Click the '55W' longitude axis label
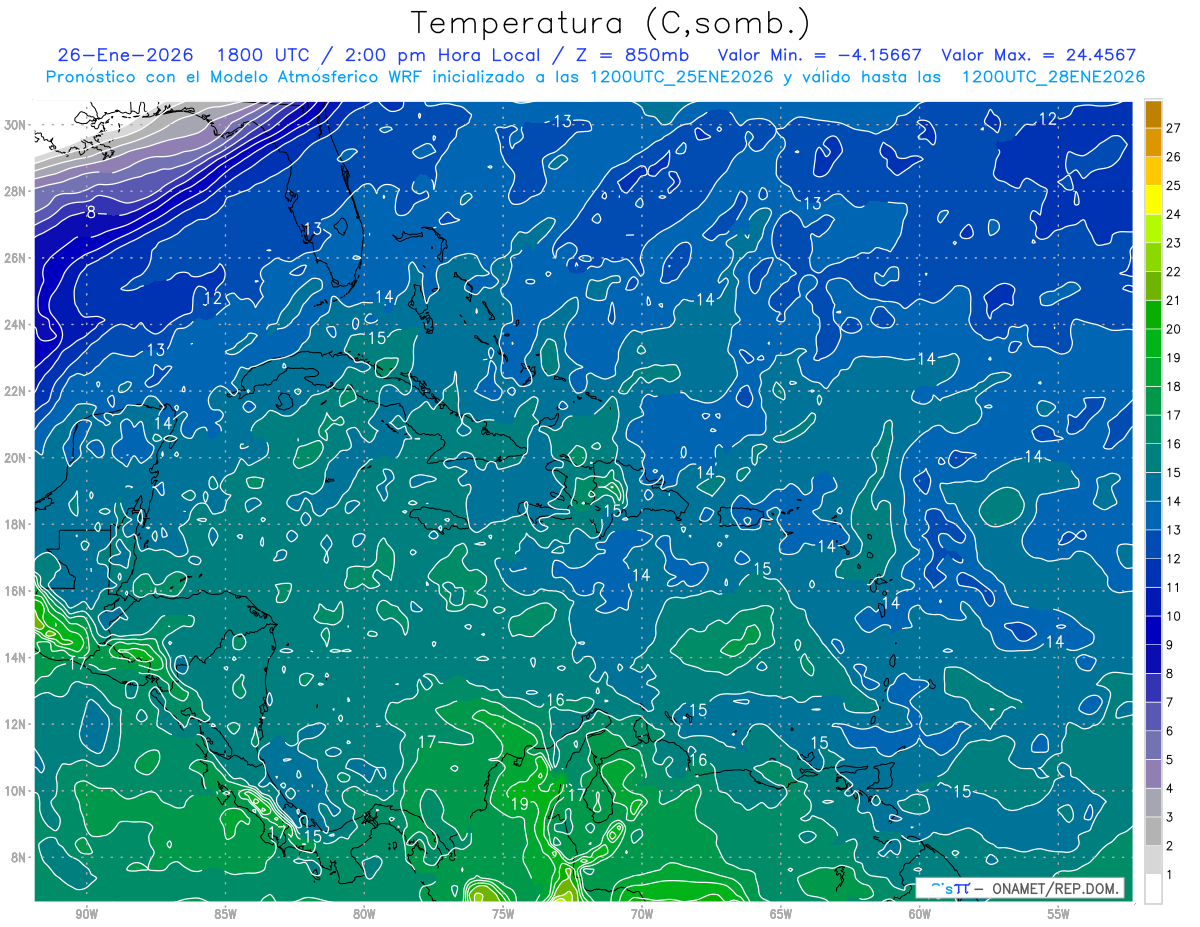Viewport: 1200px width, 927px height. (1059, 914)
